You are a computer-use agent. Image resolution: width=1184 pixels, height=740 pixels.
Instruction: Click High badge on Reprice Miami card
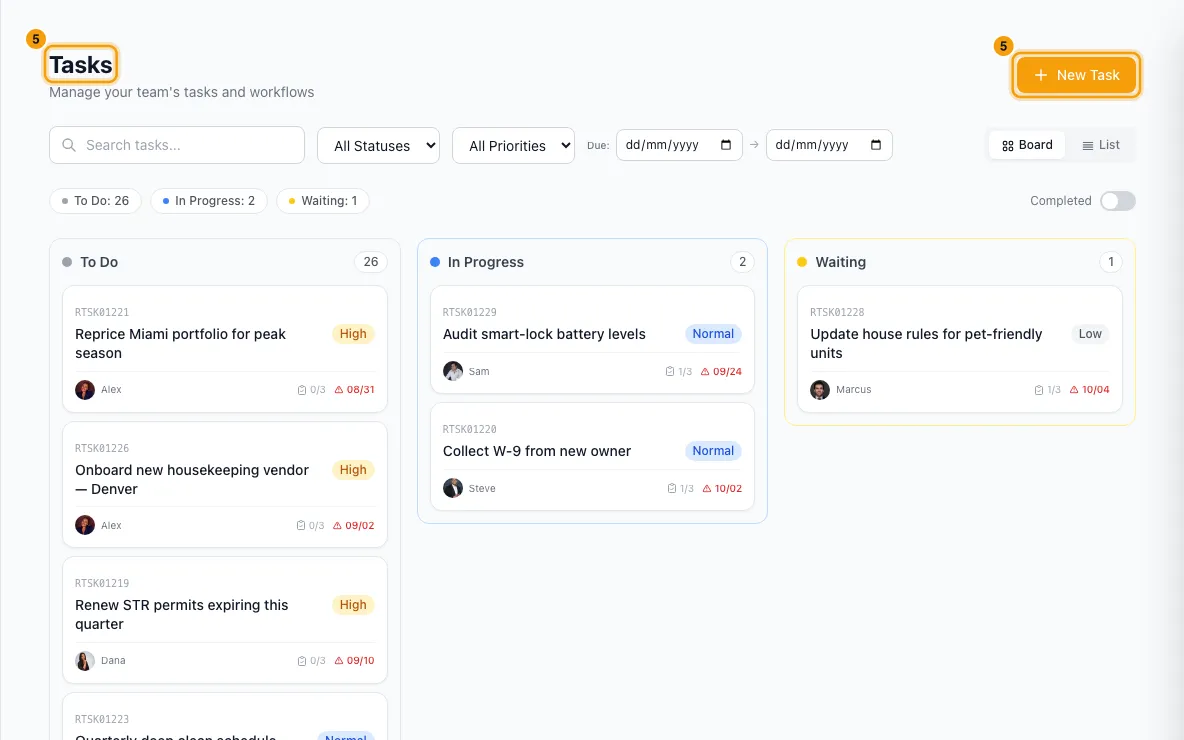click(x=353, y=334)
